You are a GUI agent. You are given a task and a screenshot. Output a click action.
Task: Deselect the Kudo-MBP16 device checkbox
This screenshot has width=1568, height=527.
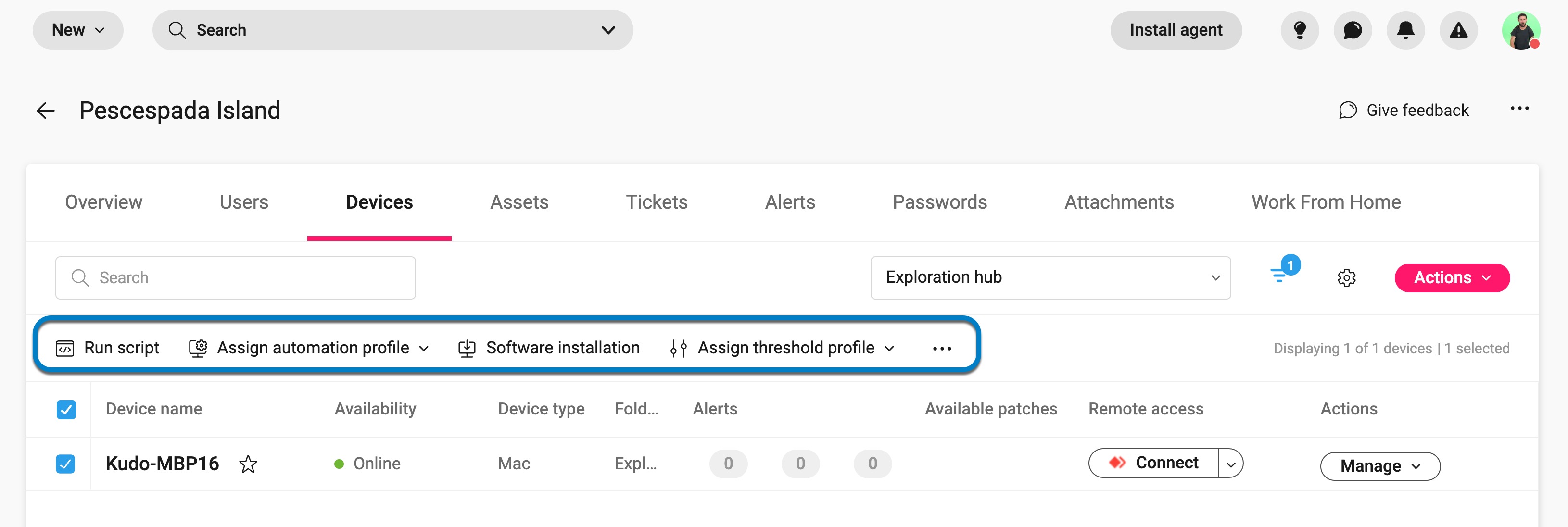pyautogui.click(x=67, y=464)
